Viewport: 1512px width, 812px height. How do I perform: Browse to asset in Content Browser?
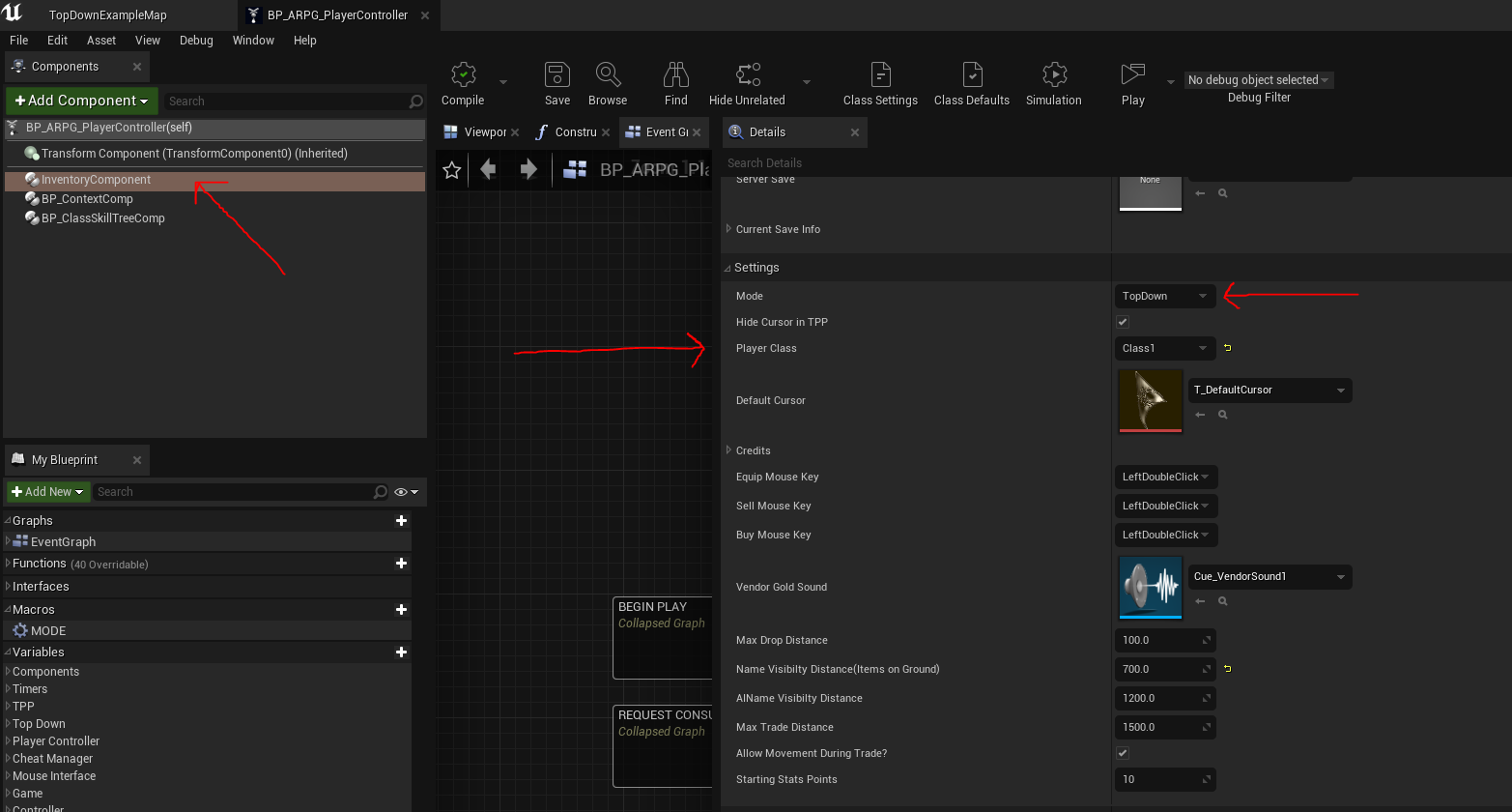coord(608,83)
